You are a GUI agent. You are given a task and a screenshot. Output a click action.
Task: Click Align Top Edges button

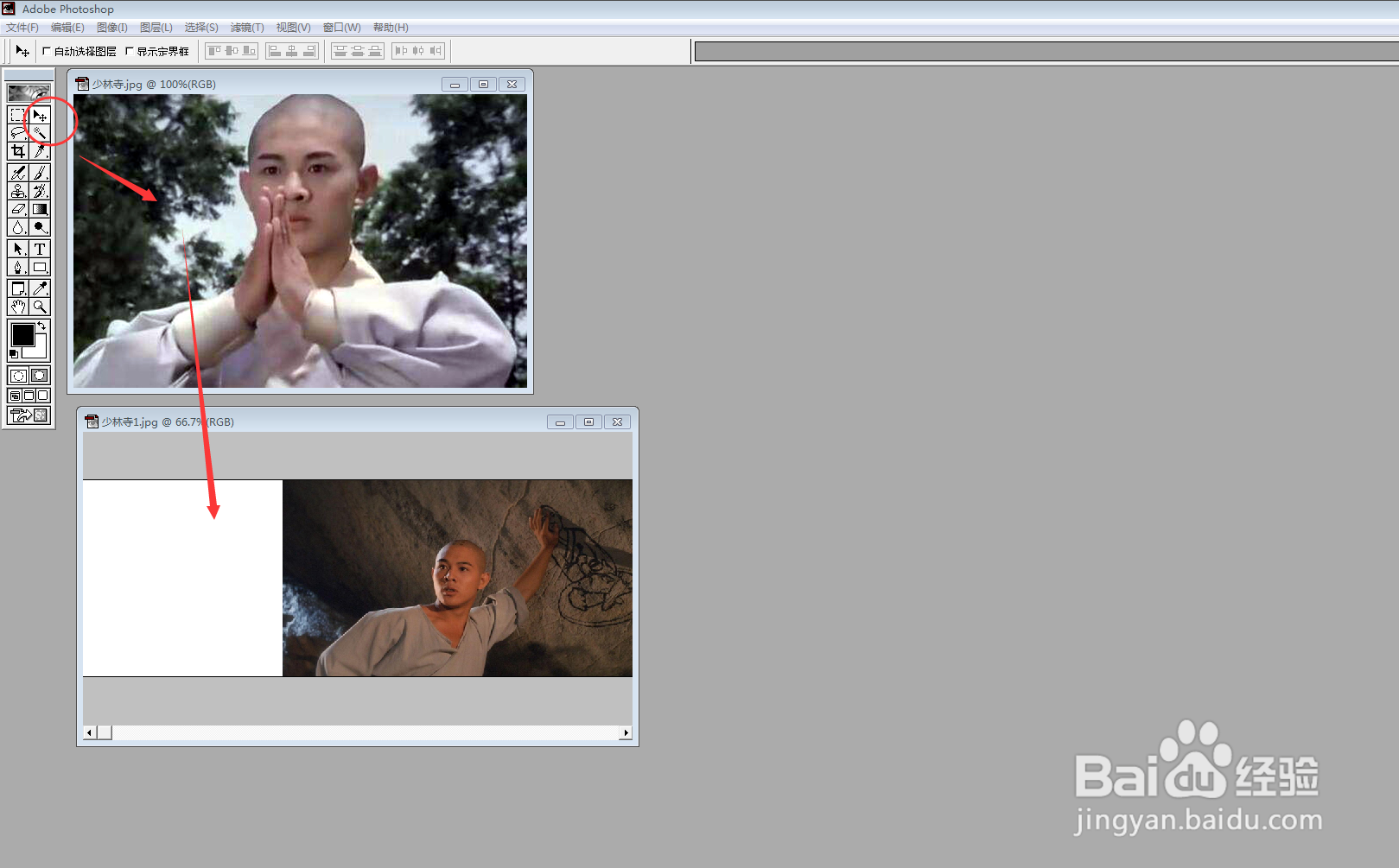click(214, 51)
